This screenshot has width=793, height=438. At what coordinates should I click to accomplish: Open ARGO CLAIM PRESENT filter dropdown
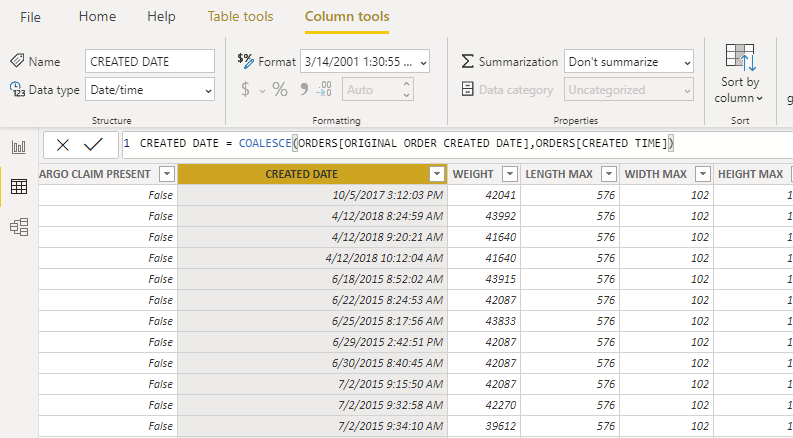tap(166, 174)
